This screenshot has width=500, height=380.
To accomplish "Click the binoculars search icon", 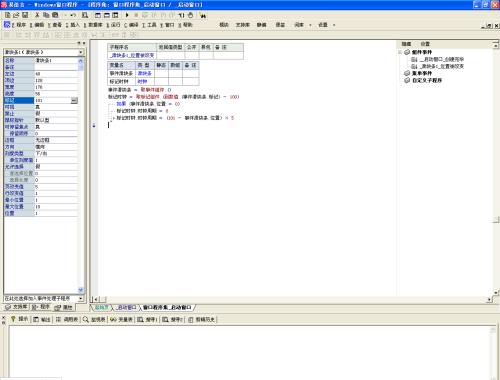I will pos(203,15).
